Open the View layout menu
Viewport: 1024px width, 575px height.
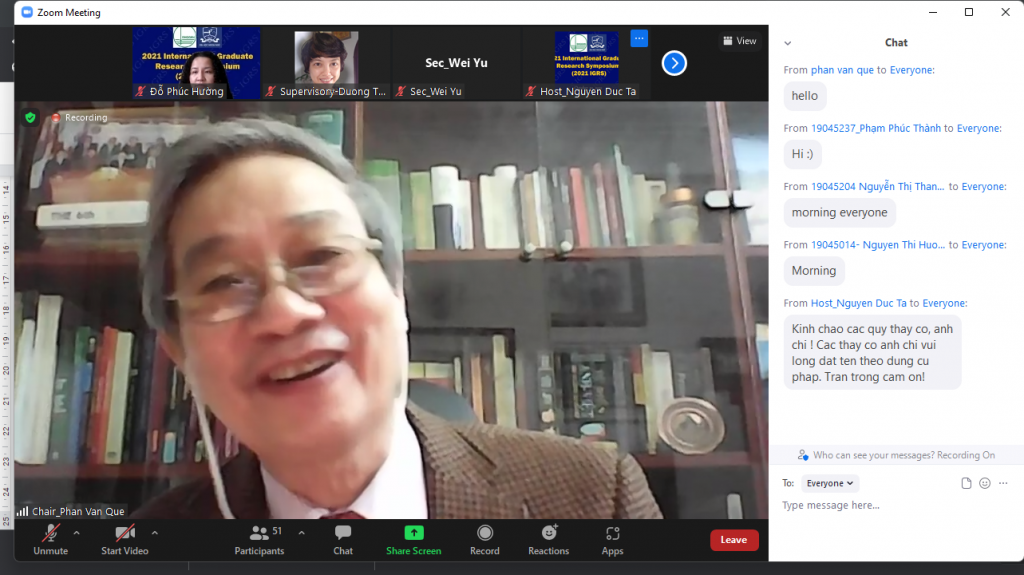tap(740, 41)
